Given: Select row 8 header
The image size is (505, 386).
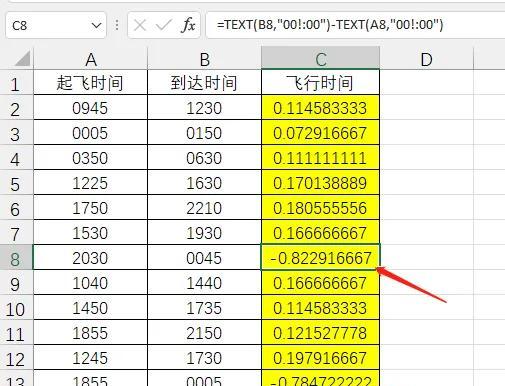Looking at the screenshot, I should click(x=16, y=258).
